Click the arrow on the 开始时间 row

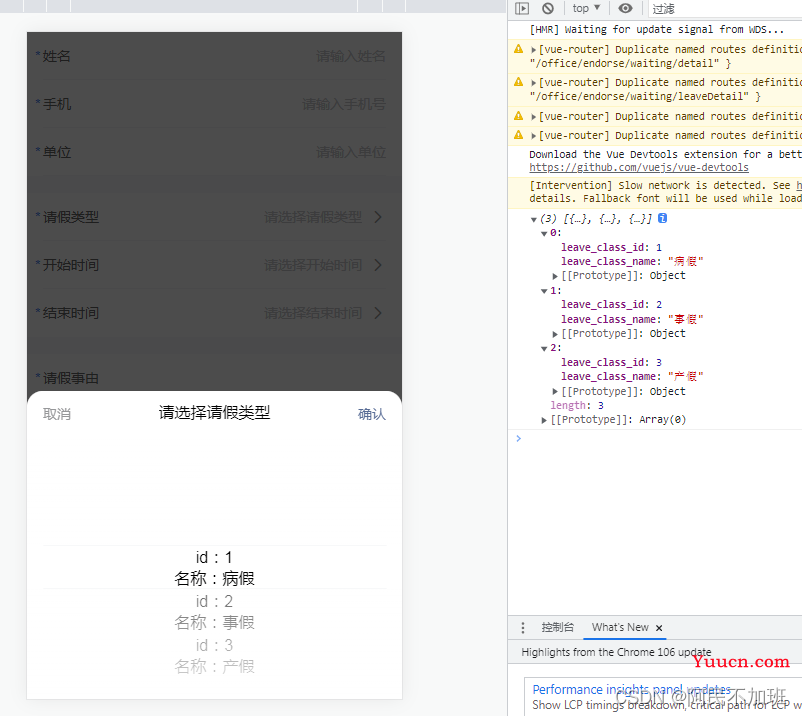coord(378,265)
